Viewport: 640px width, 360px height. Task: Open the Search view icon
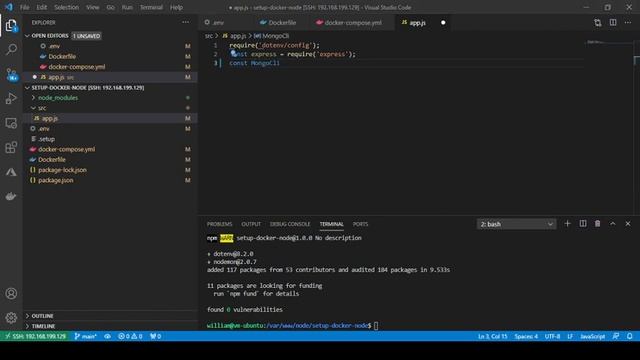pos(11,50)
